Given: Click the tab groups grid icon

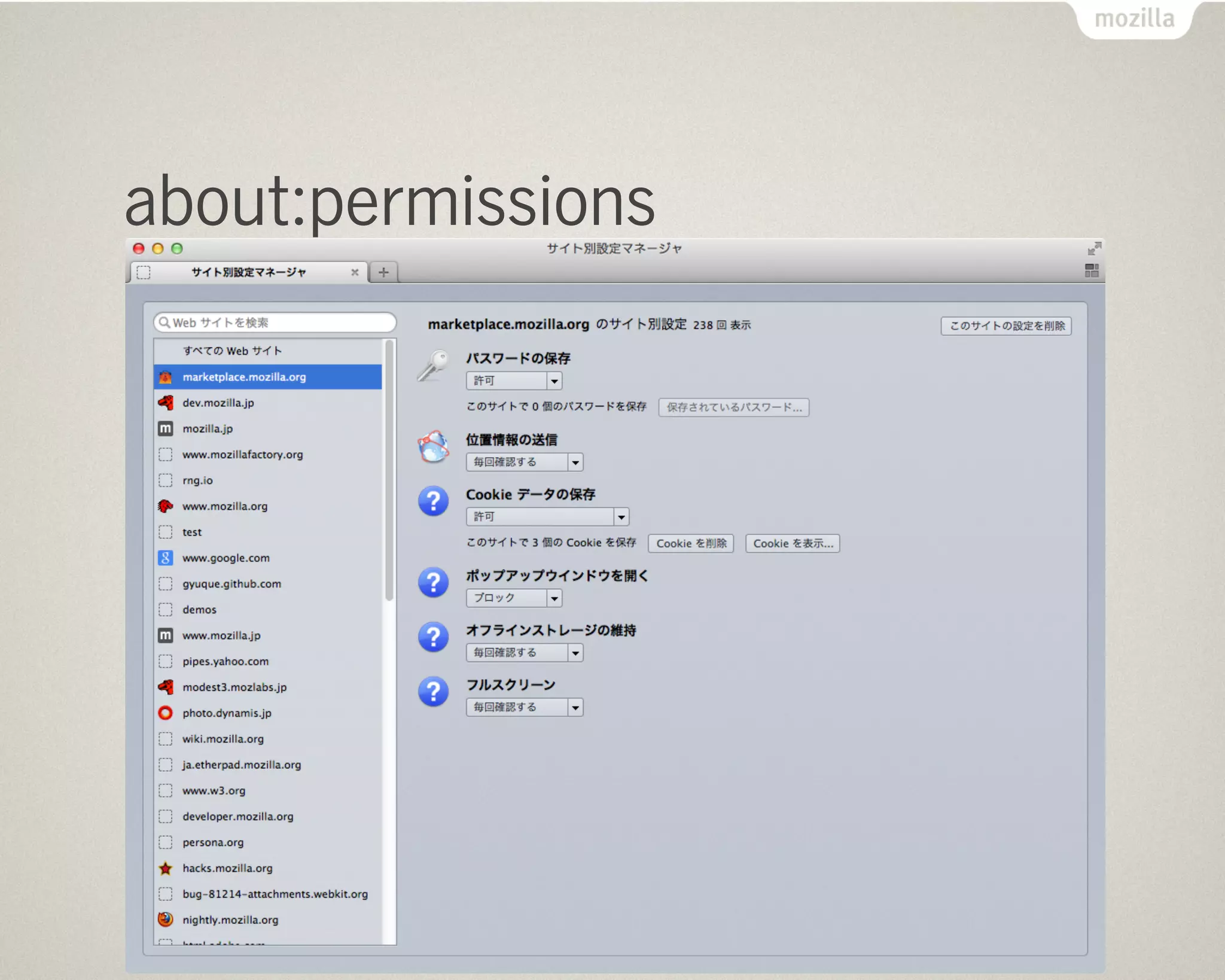Looking at the screenshot, I should coord(1092,270).
